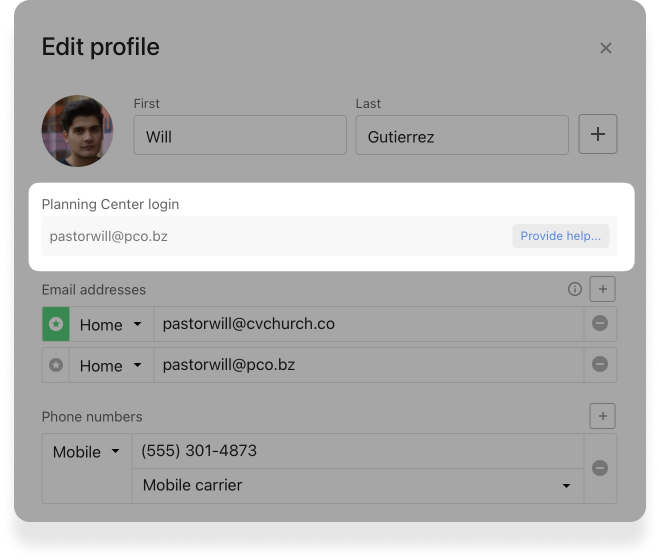Click the pastorwill@pco.bz email address field
Image resolution: width=660 pixels, height=560 pixels.
point(368,365)
